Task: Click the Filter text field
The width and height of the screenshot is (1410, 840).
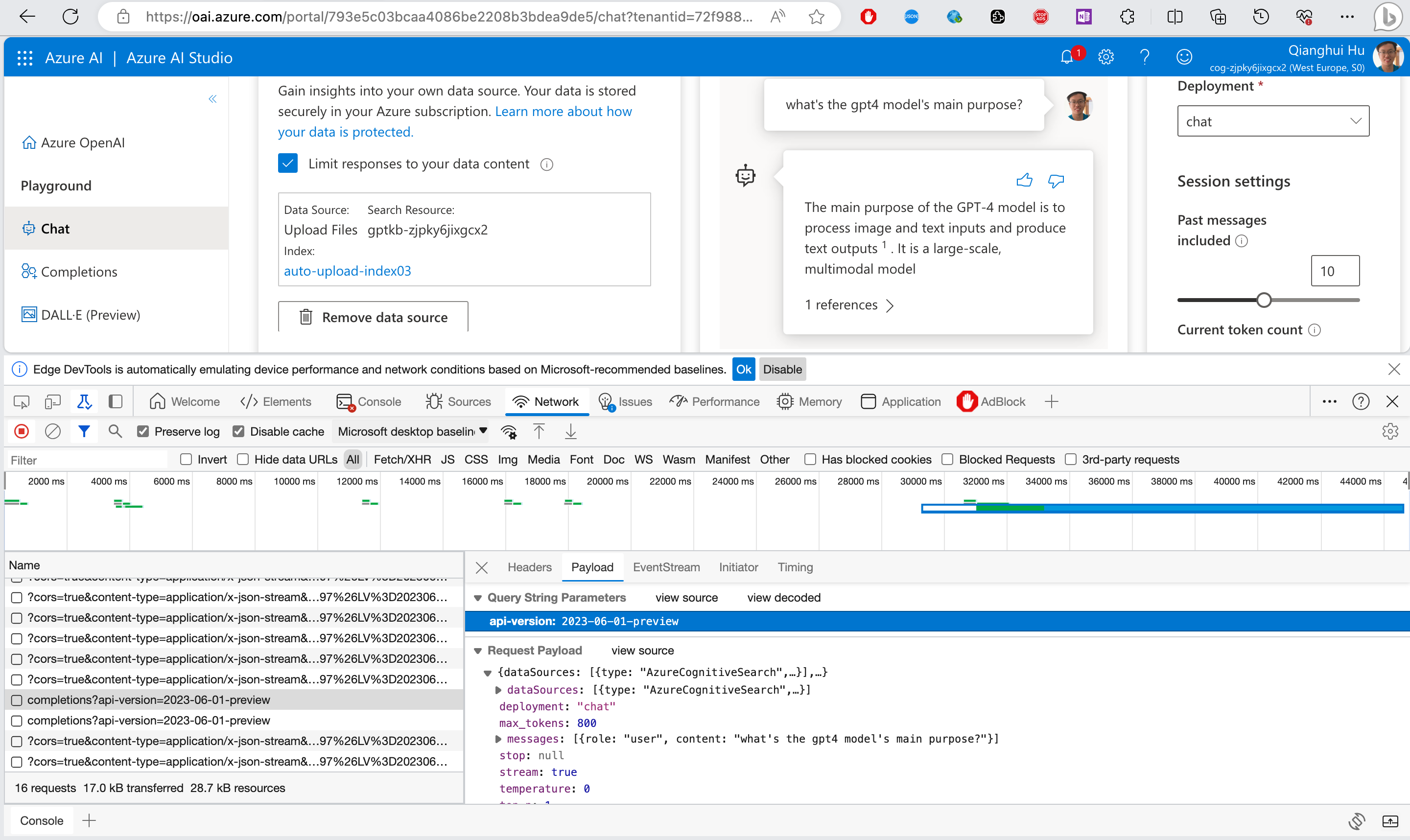Action: [88, 460]
